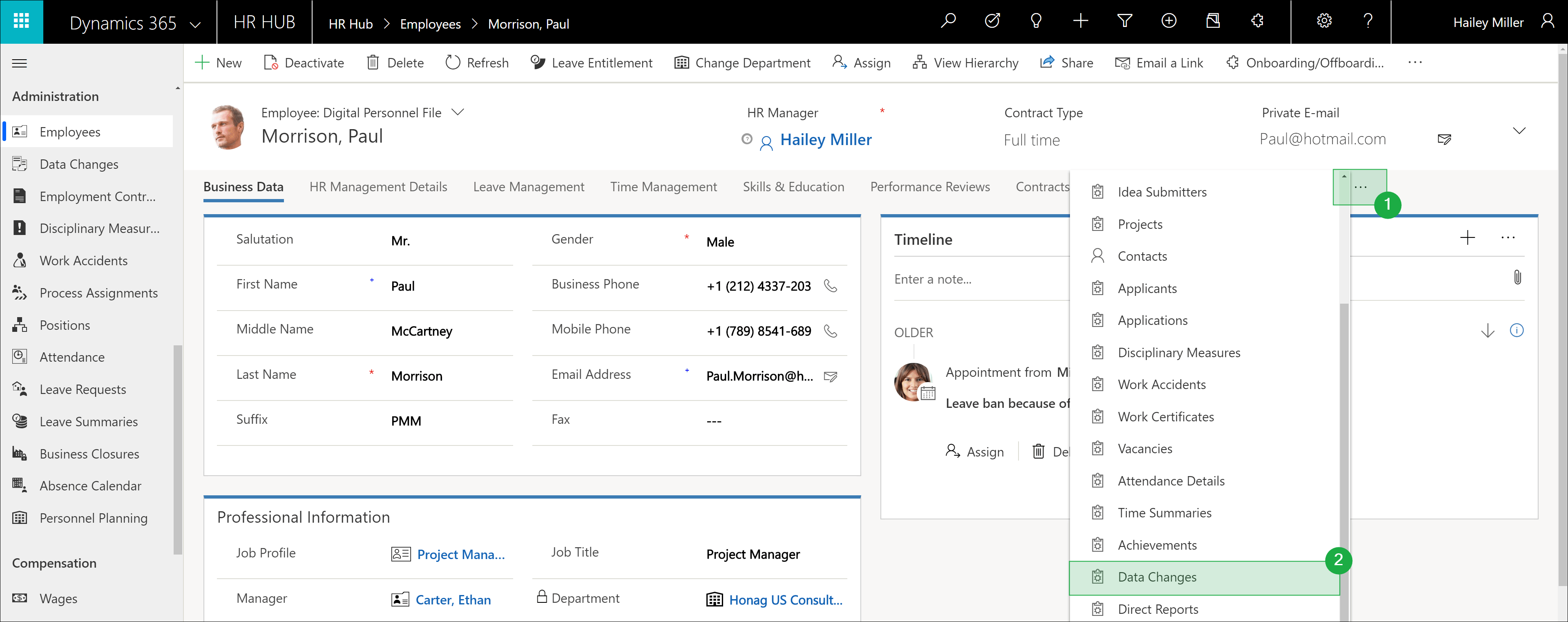Select Idea Submitters from related menu
Screen dimensions: 1568x622
tap(1204, 192)
